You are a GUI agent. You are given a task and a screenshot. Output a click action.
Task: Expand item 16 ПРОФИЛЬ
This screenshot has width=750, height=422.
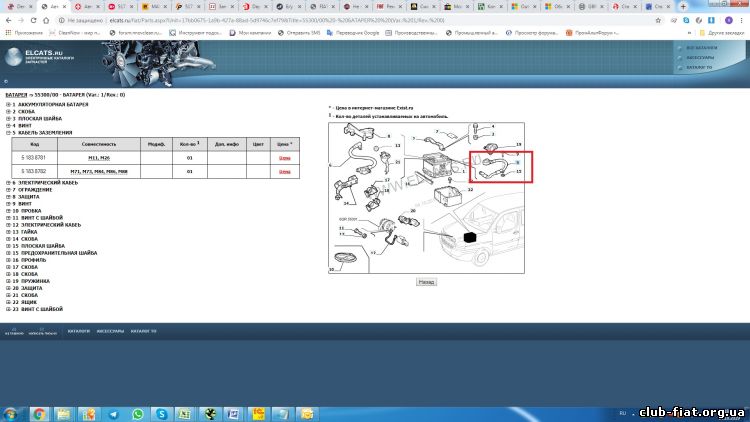pos(8,260)
